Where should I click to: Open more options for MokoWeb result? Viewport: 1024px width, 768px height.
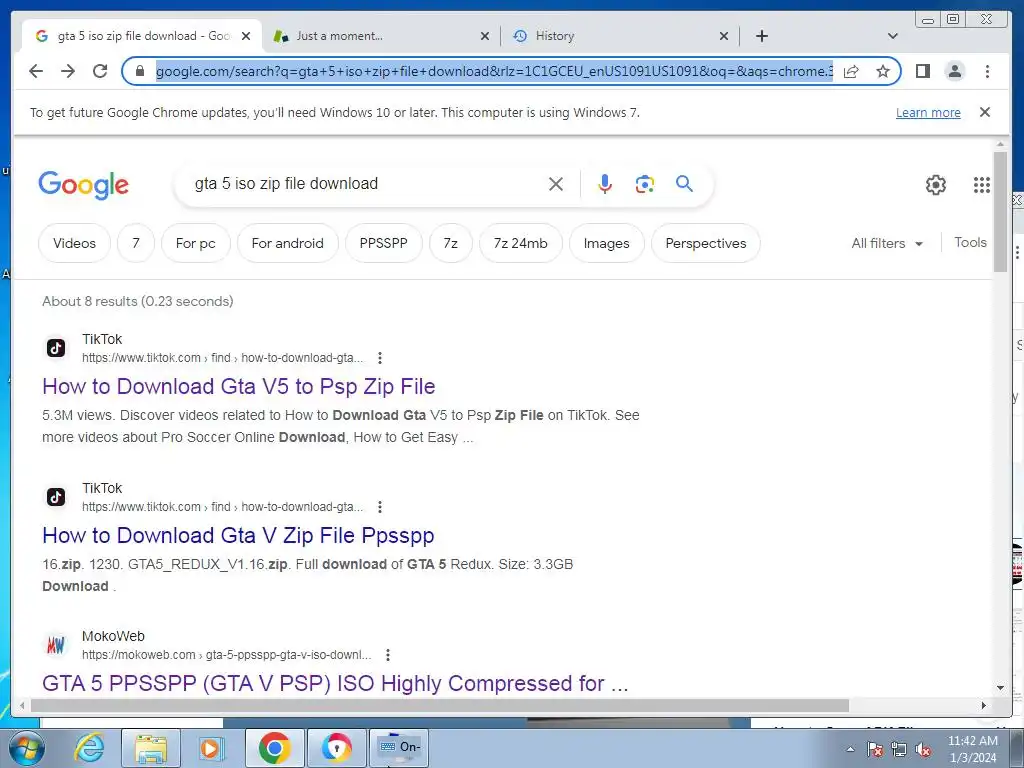pos(388,655)
